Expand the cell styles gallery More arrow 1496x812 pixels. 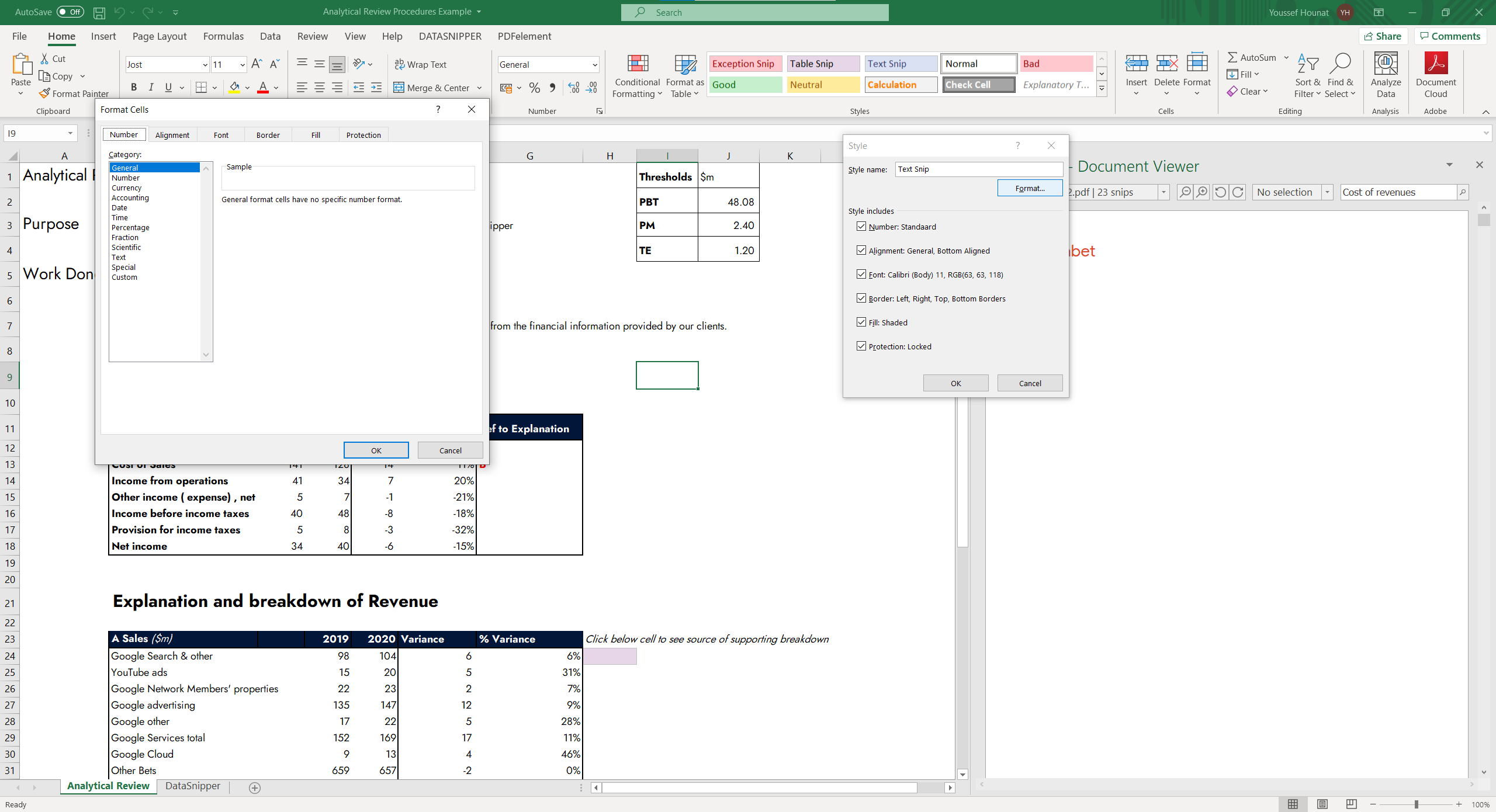point(1102,89)
